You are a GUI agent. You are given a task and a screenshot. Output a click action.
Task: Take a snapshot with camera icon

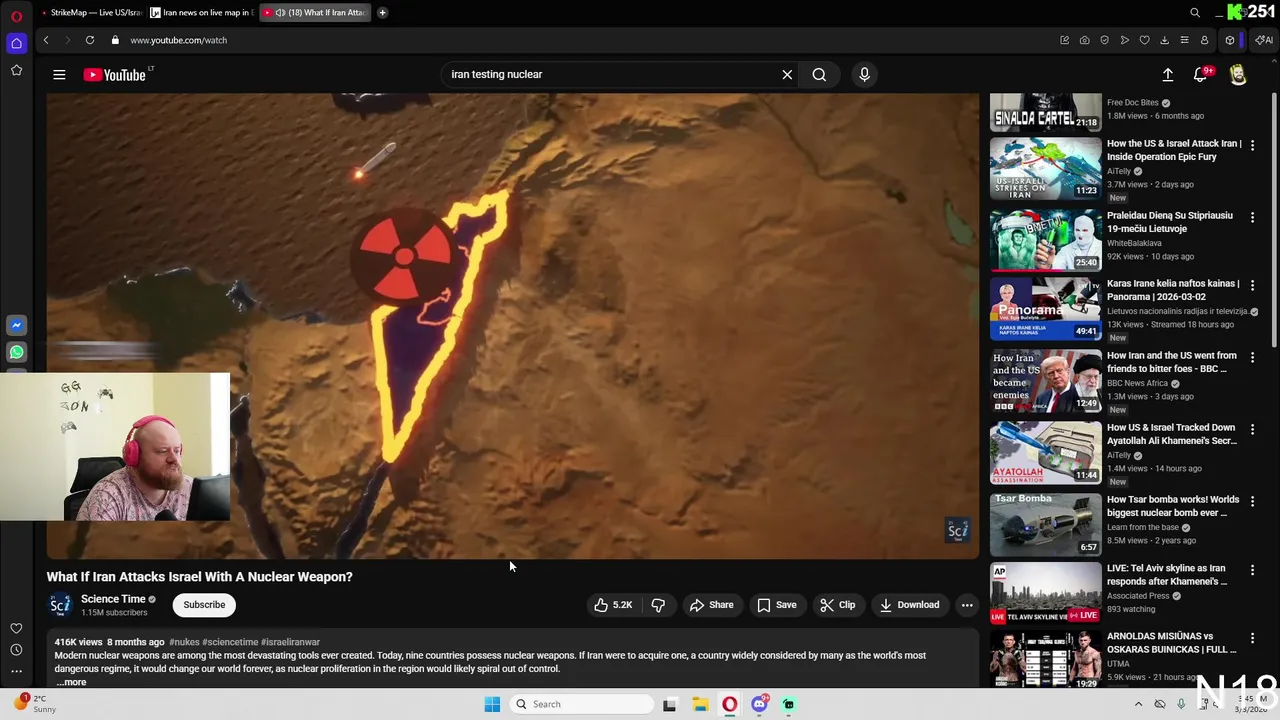click(x=1084, y=40)
